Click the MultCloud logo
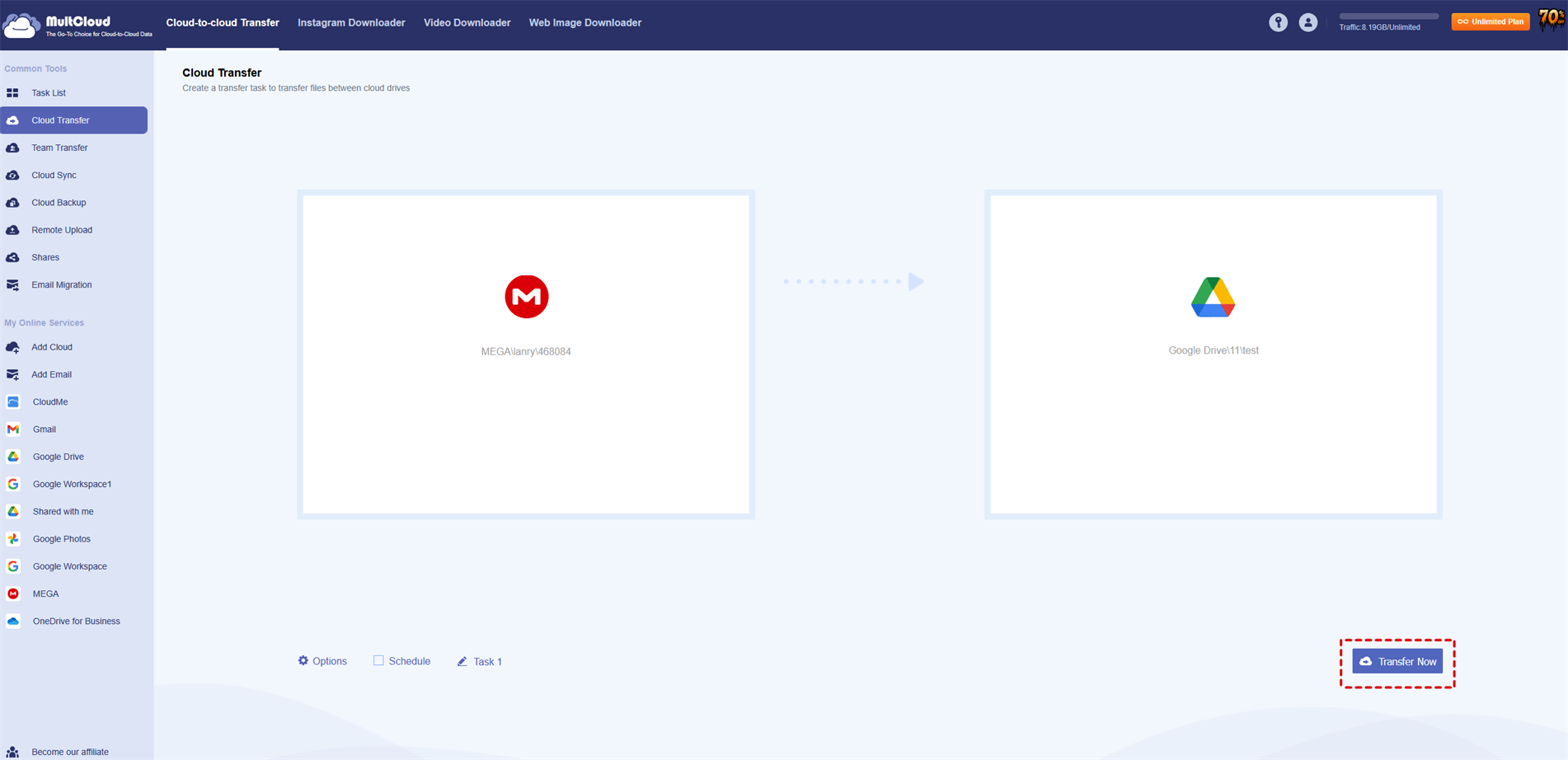1568x760 pixels. point(78,25)
